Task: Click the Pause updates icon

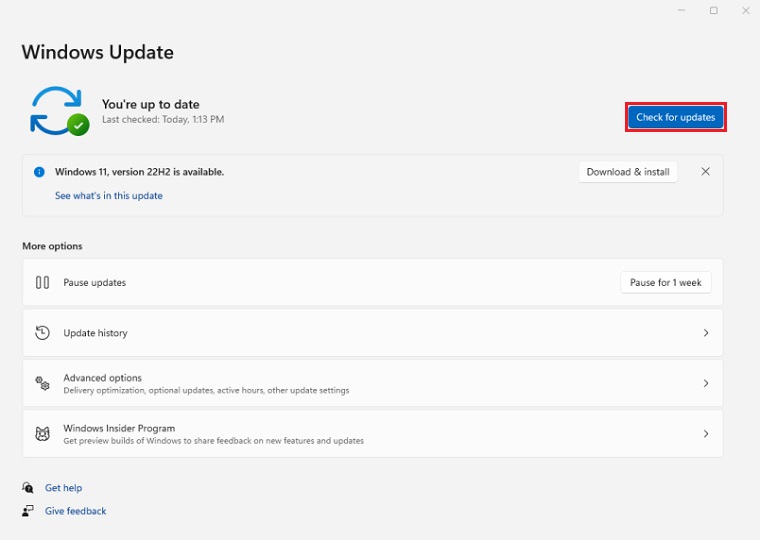Action: pyautogui.click(x=42, y=283)
